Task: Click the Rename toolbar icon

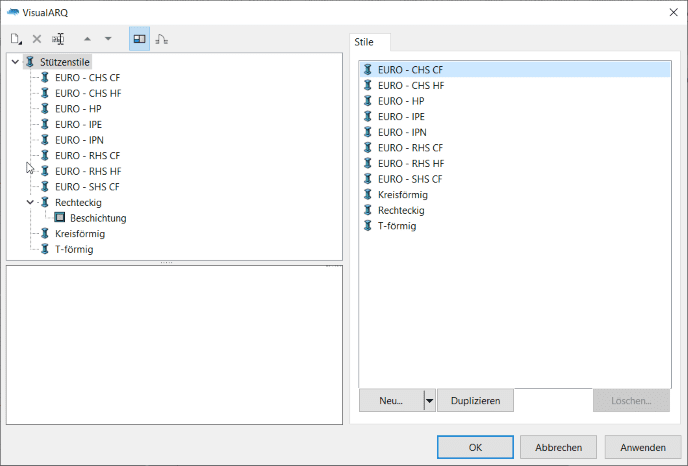Action: 58,39
